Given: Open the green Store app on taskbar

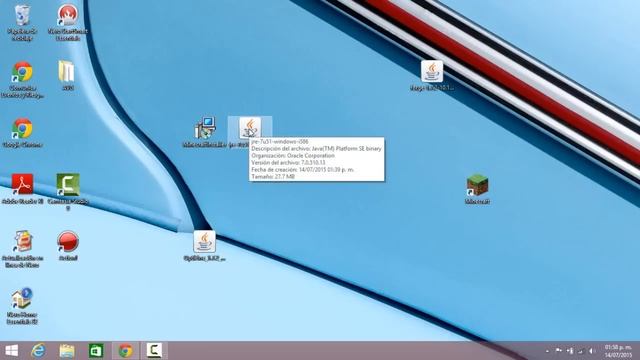Looking at the screenshot, I should [x=96, y=351].
